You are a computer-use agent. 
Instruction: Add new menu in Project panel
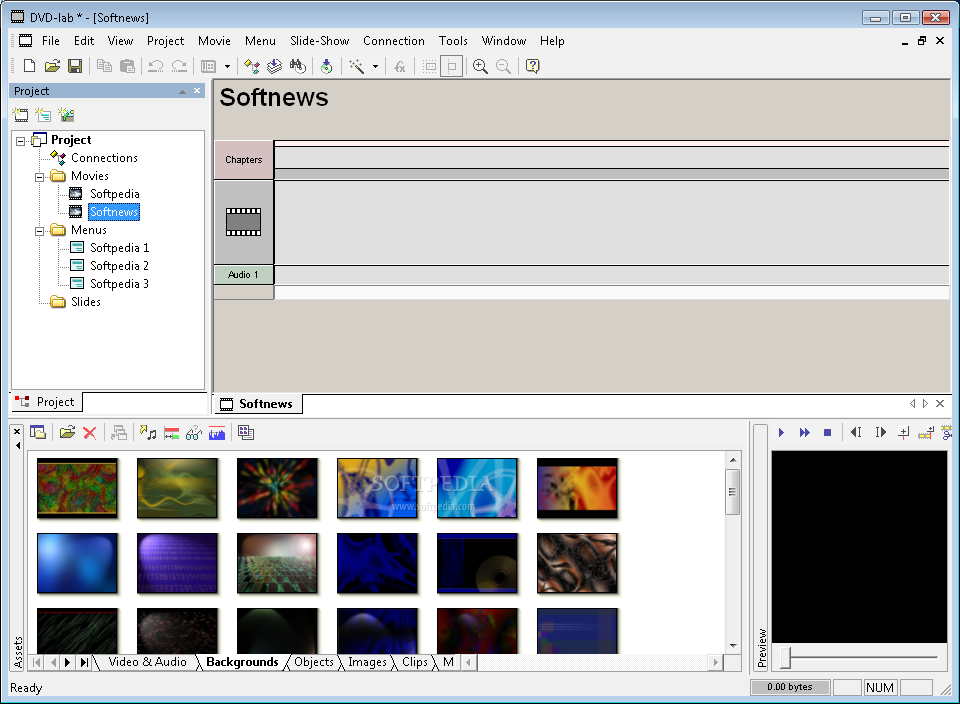(43, 114)
